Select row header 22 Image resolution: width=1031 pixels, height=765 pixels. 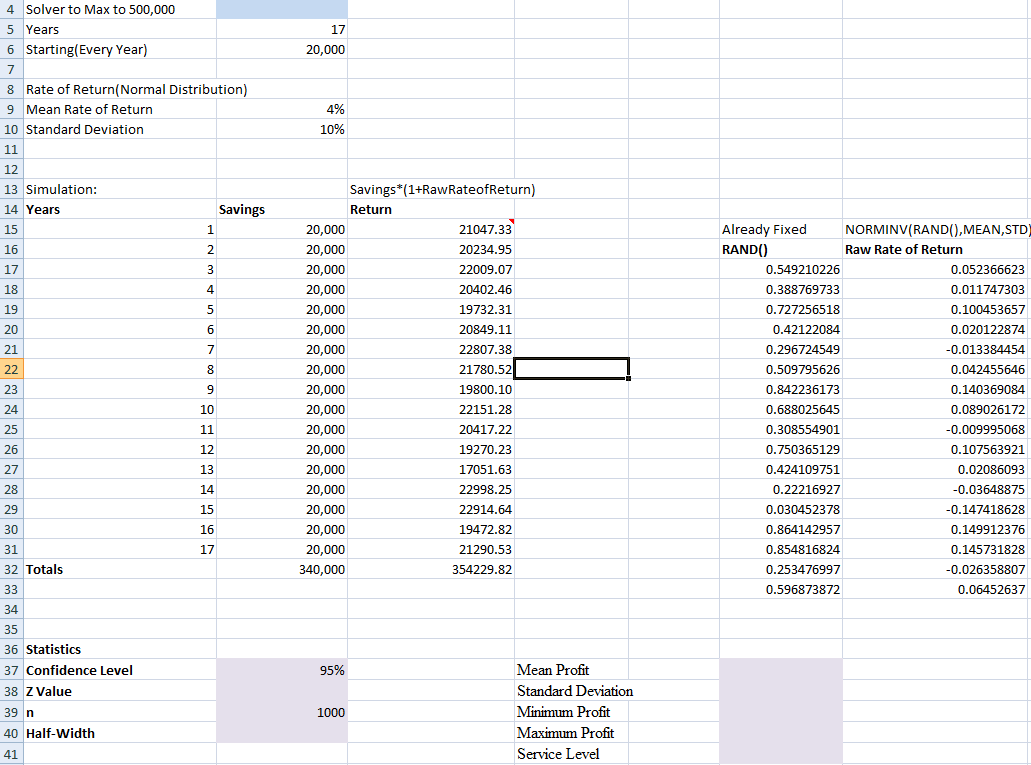click(x=11, y=370)
